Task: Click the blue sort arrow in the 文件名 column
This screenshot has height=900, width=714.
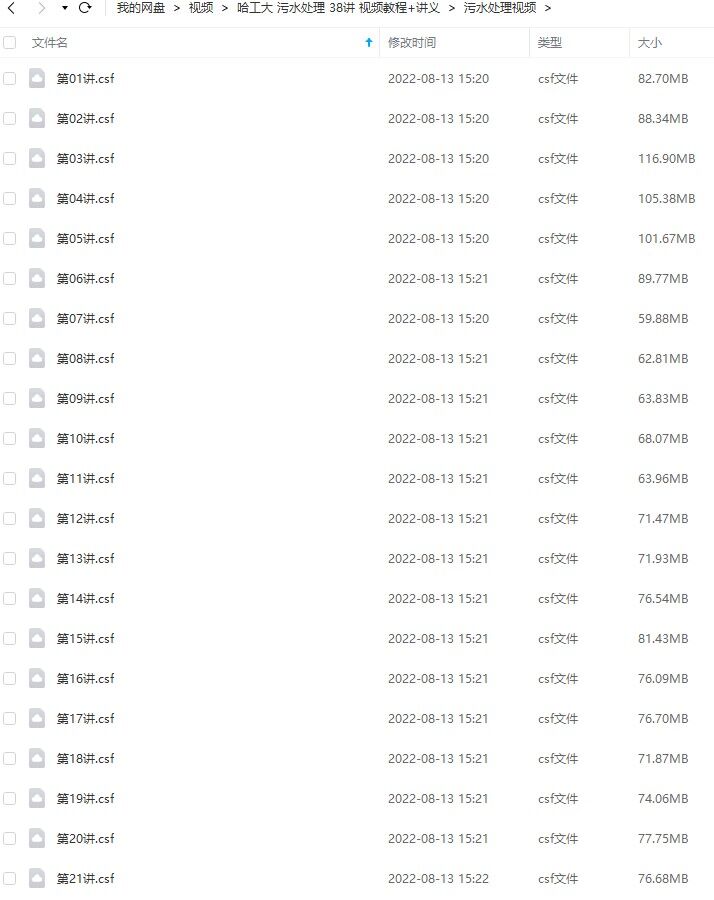Action: tap(368, 42)
